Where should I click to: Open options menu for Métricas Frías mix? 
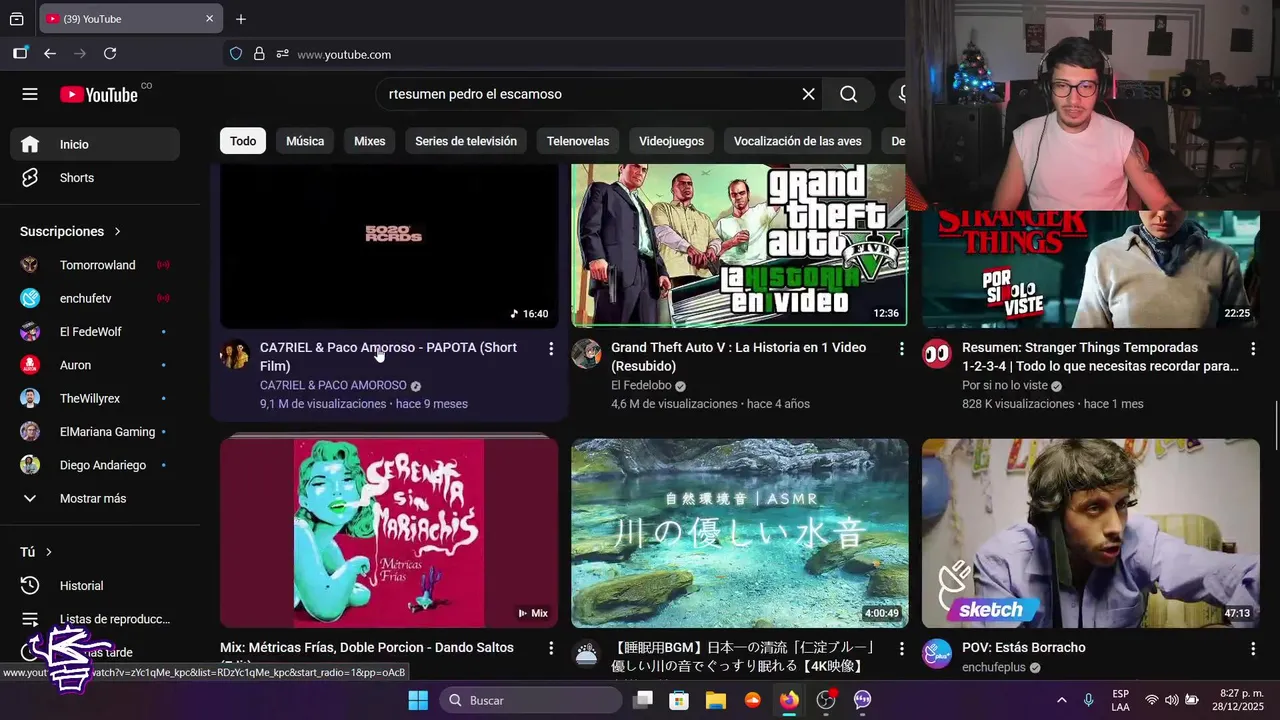(x=550, y=648)
